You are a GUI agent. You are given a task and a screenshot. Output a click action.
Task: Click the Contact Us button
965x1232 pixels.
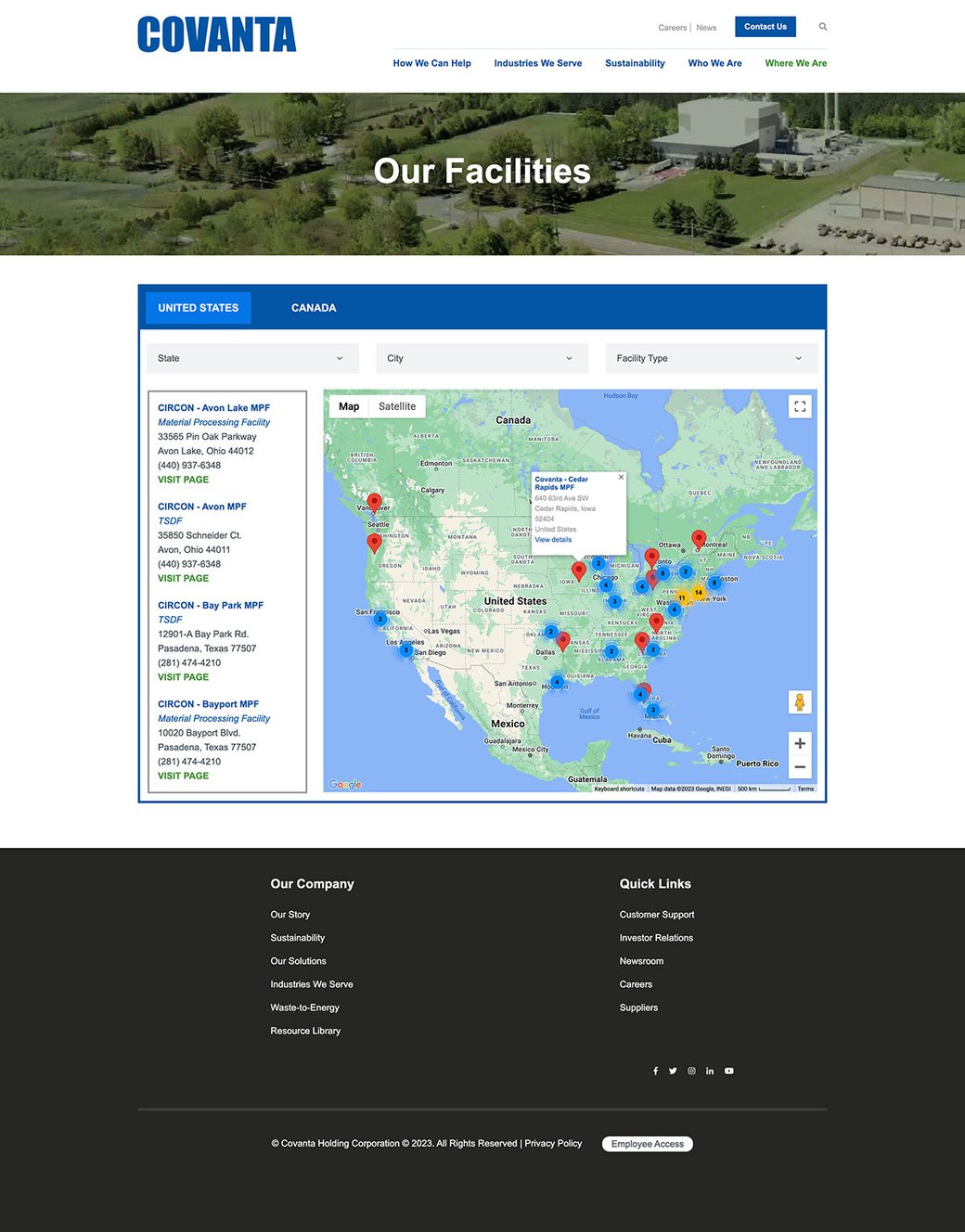point(766,27)
